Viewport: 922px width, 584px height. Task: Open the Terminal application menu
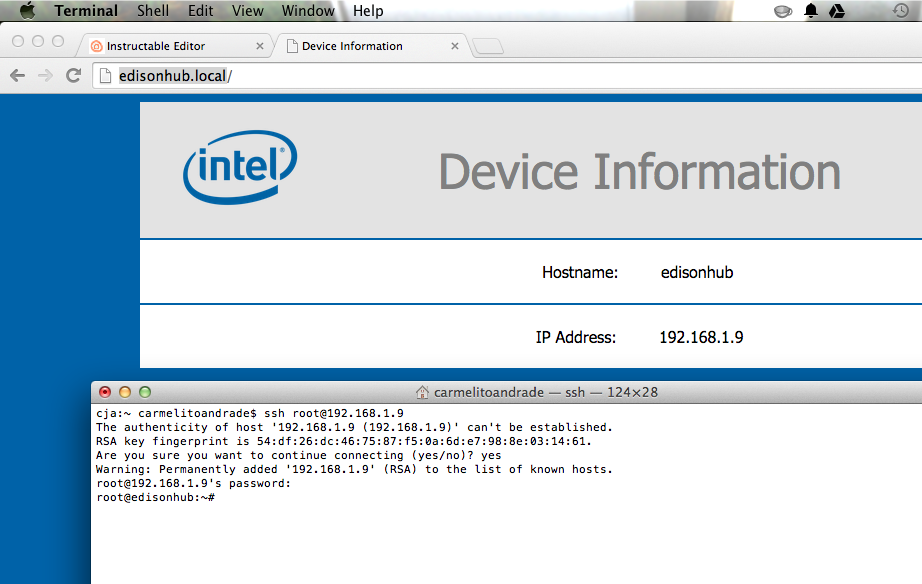tap(86, 11)
